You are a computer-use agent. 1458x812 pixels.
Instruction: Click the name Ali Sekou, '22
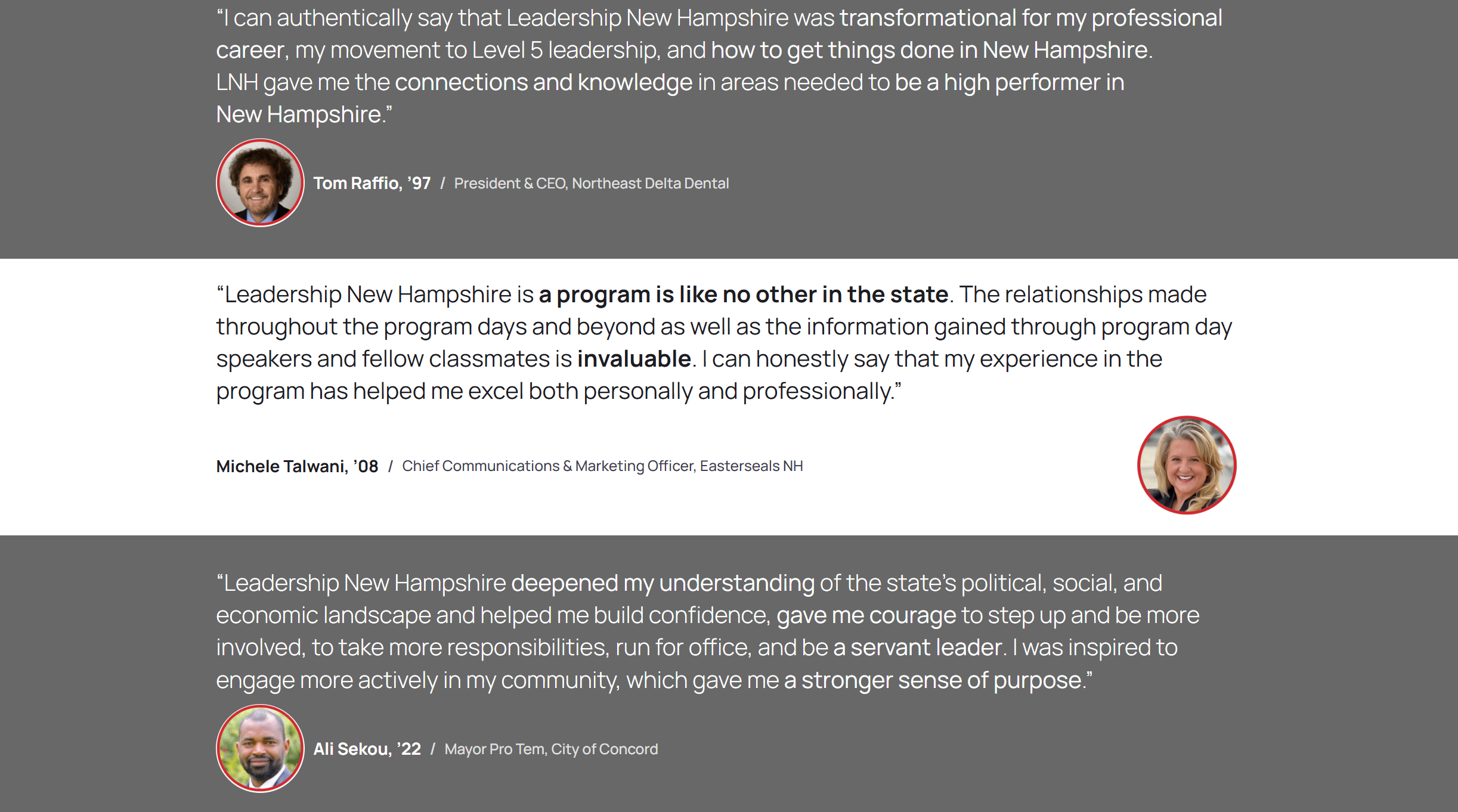click(x=367, y=749)
